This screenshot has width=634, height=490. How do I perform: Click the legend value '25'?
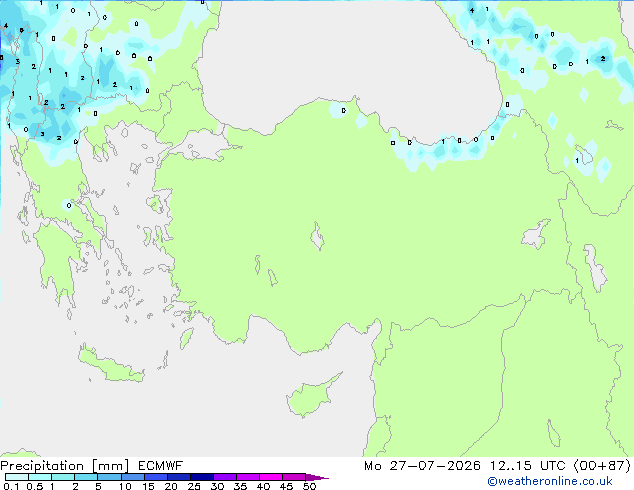tap(194, 486)
